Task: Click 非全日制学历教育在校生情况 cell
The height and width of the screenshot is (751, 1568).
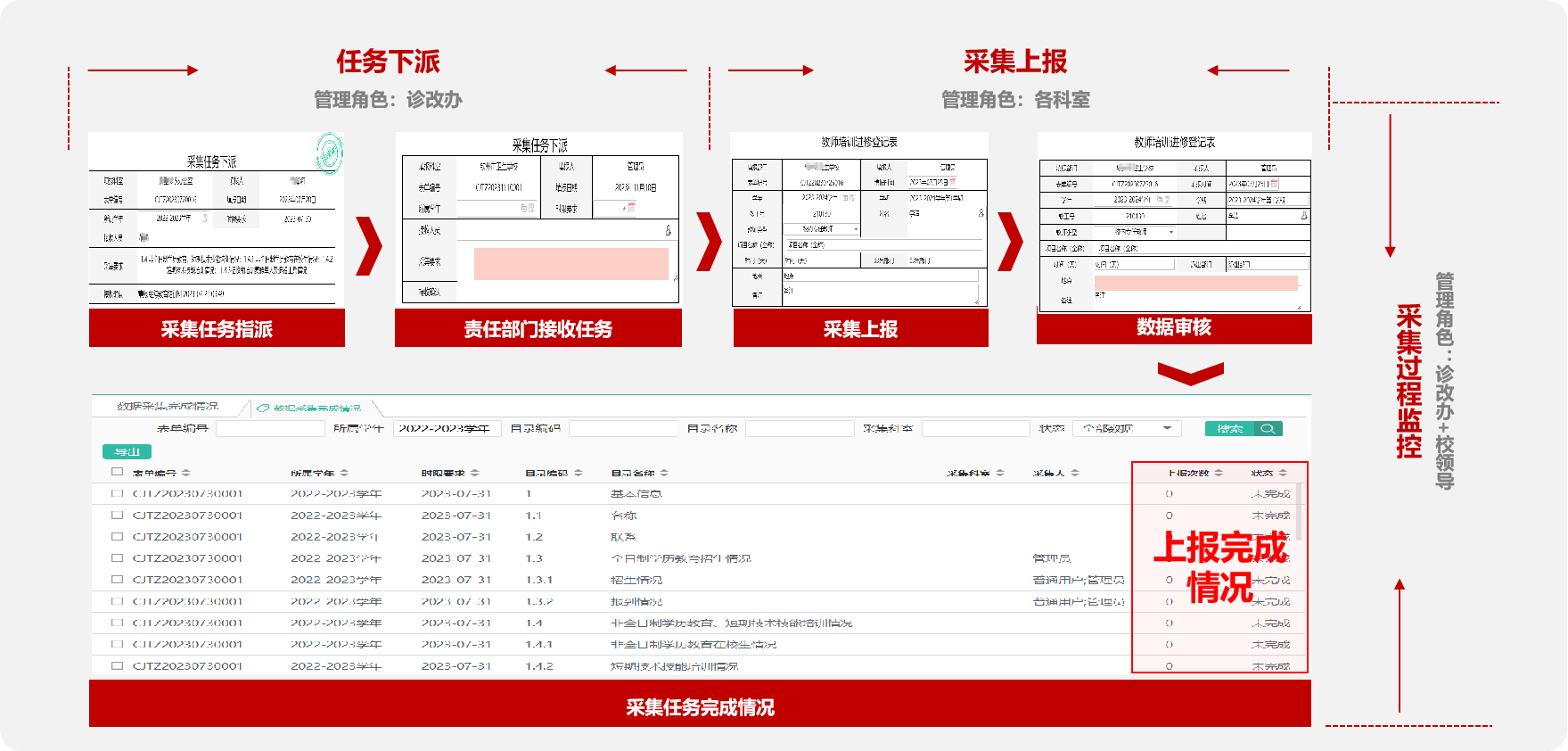Action: coord(694,644)
